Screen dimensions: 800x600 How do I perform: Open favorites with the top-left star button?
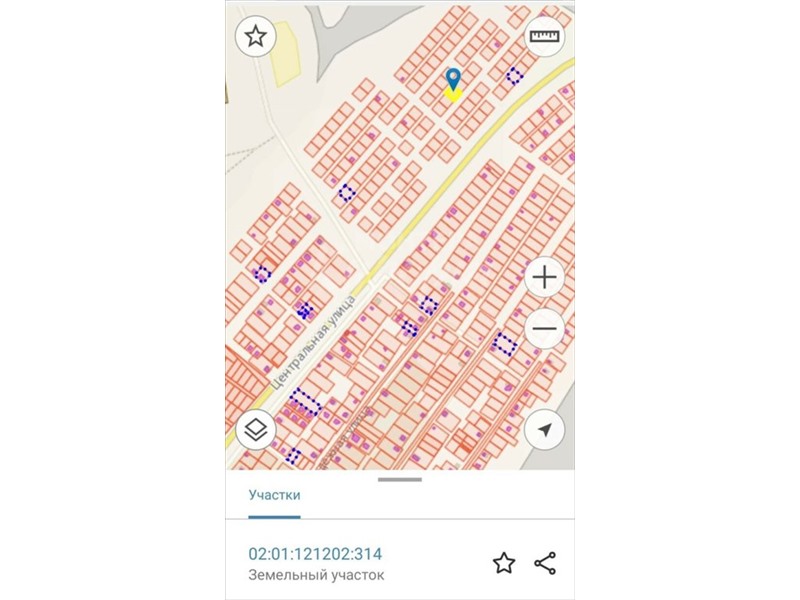click(x=256, y=37)
